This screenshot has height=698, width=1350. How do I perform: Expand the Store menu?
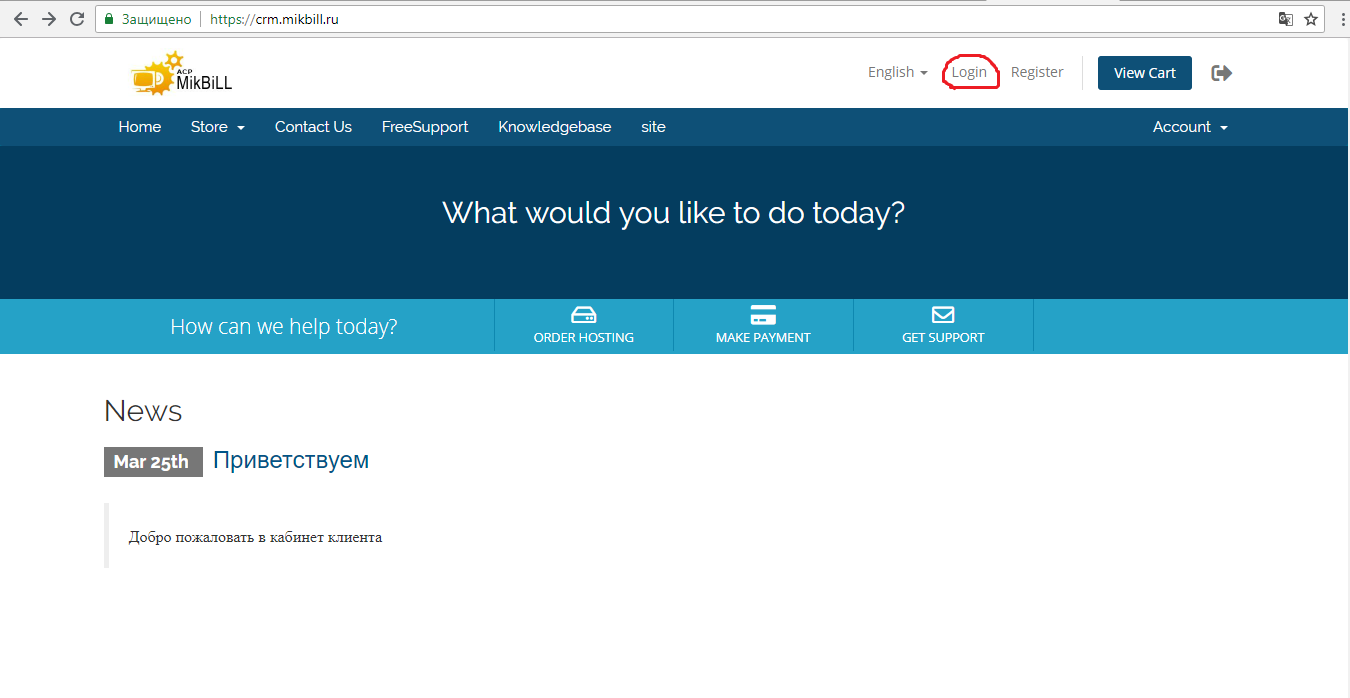[217, 127]
